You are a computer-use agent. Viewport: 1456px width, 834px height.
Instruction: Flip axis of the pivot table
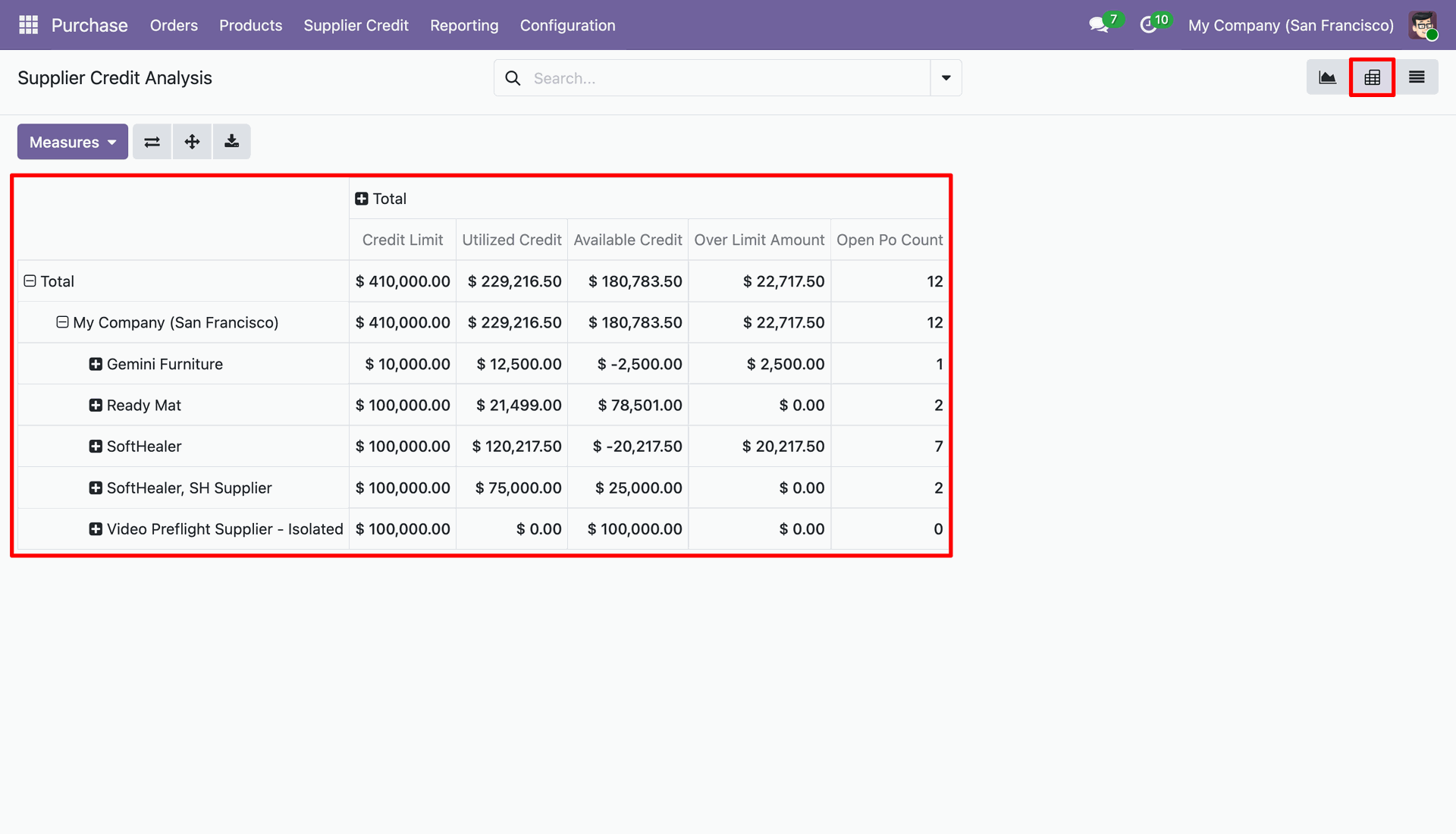click(x=152, y=142)
